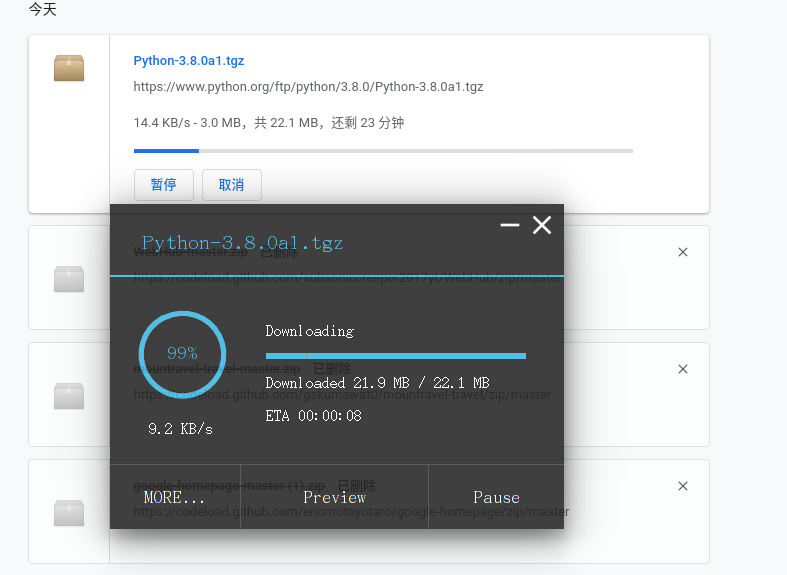The image size is (787, 575).
Task: Remove google-homepage-master (1).zip entry with X
Action: [683, 486]
